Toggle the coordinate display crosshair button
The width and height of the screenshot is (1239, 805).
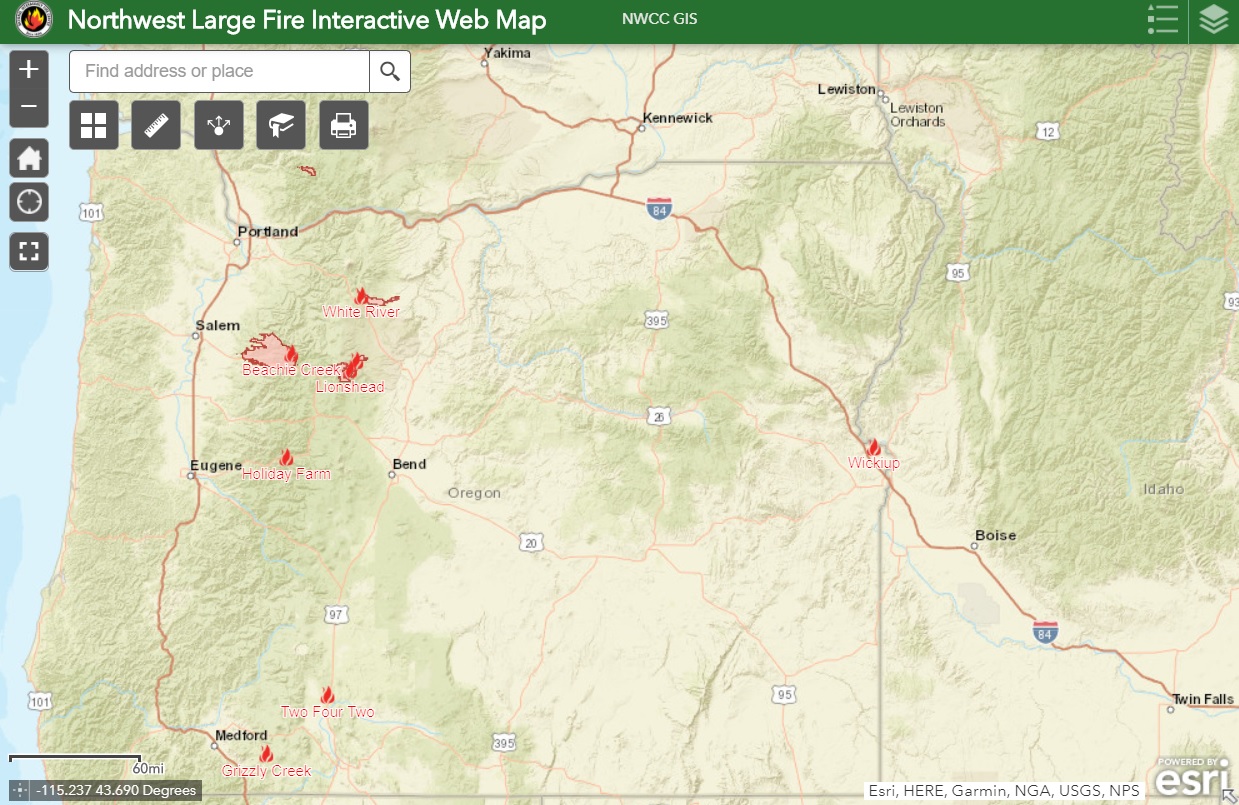[x=21, y=790]
